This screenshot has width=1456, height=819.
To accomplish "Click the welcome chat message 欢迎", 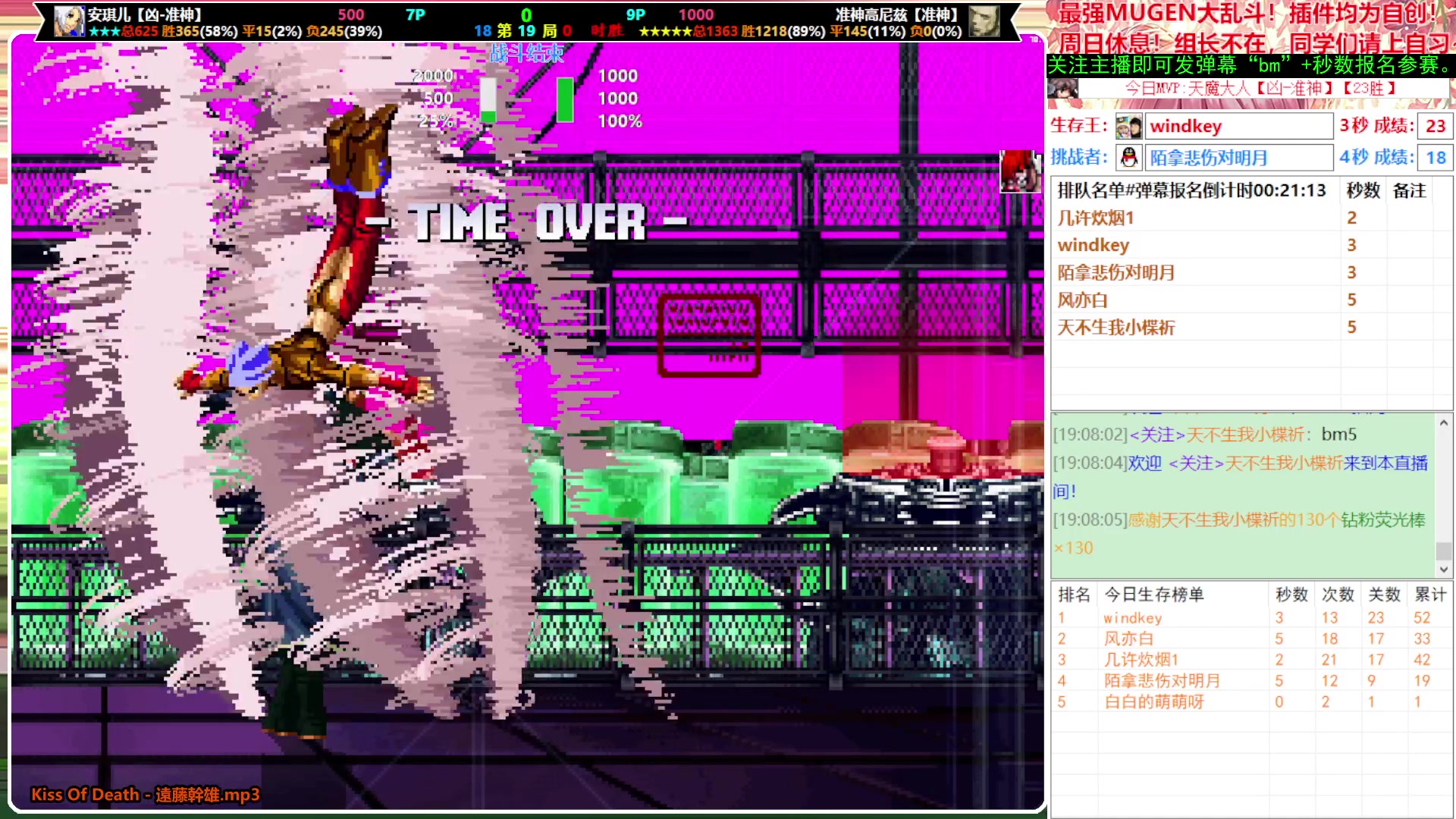I will pyautogui.click(x=1241, y=477).
